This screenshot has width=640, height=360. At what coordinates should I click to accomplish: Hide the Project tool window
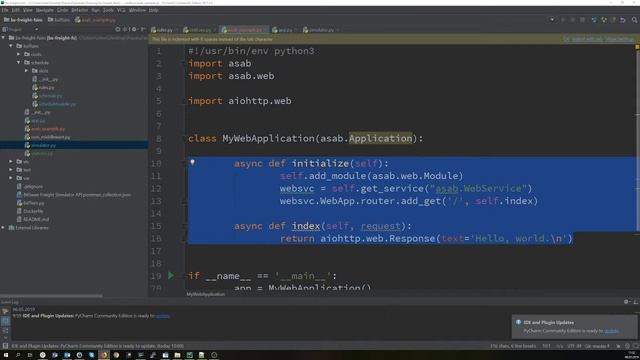coord(142,29)
